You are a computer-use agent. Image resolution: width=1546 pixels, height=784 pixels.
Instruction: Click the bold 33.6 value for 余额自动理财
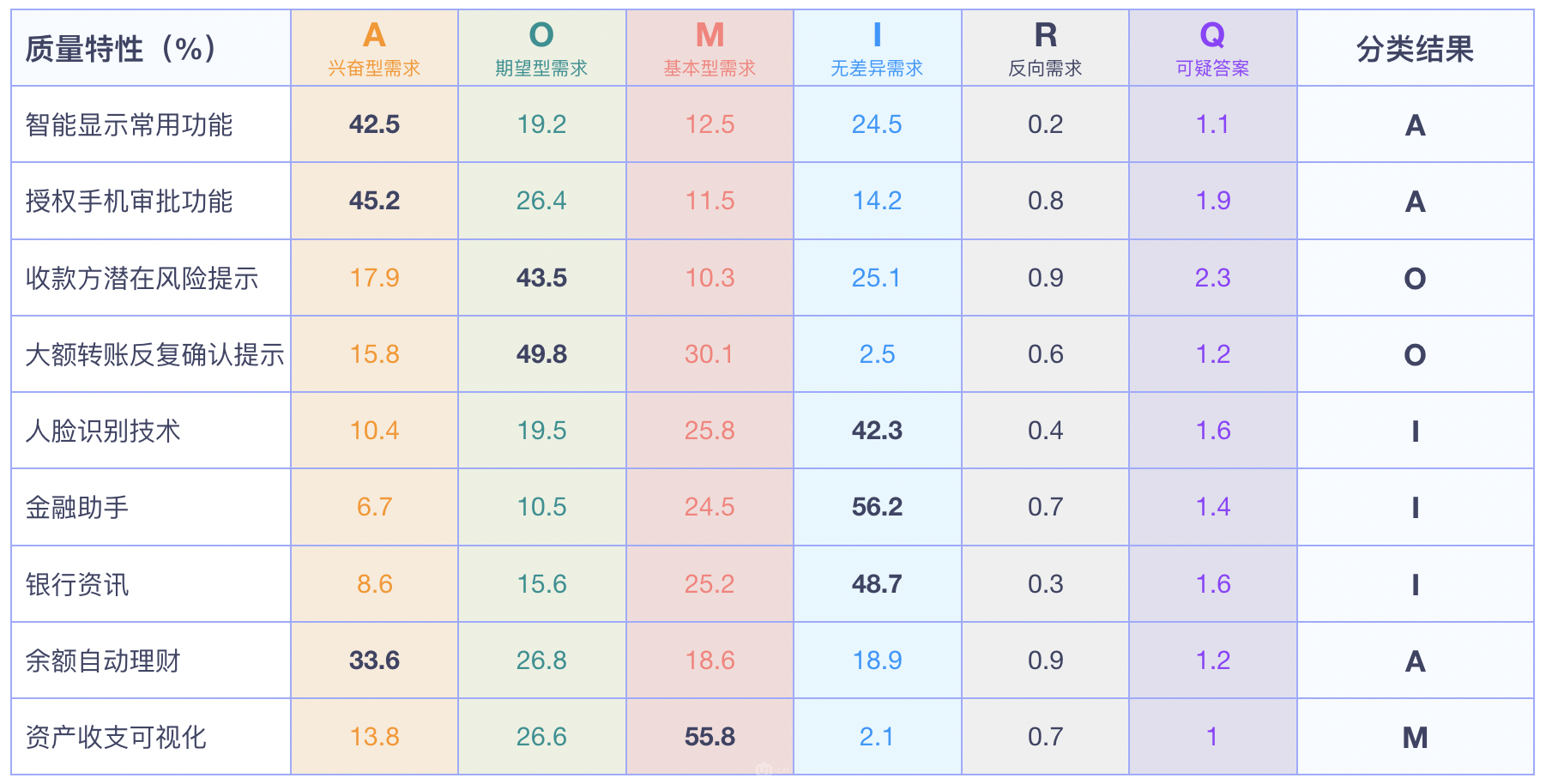374,660
